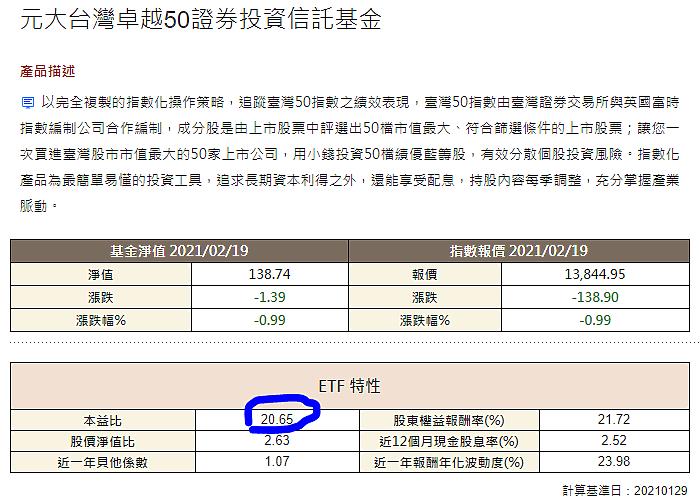The width and height of the screenshot is (700, 500).
Task: Click the index 報價 label cell
Action: (425, 274)
